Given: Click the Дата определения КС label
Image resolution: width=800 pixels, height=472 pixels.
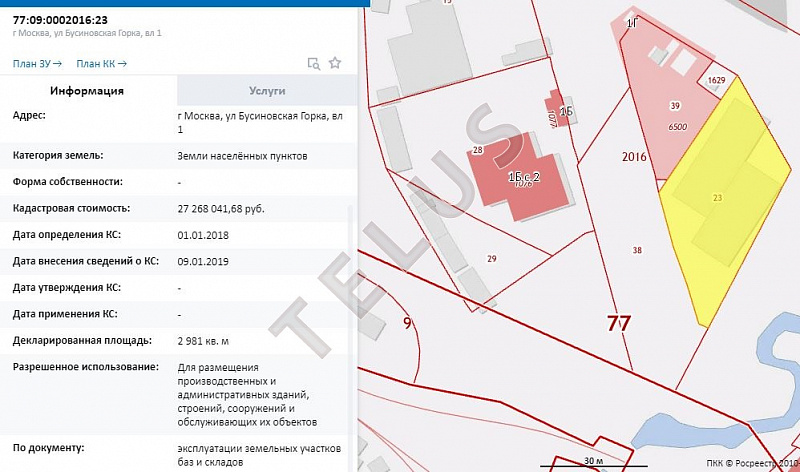Looking at the screenshot, I should pyautogui.click(x=67, y=235).
